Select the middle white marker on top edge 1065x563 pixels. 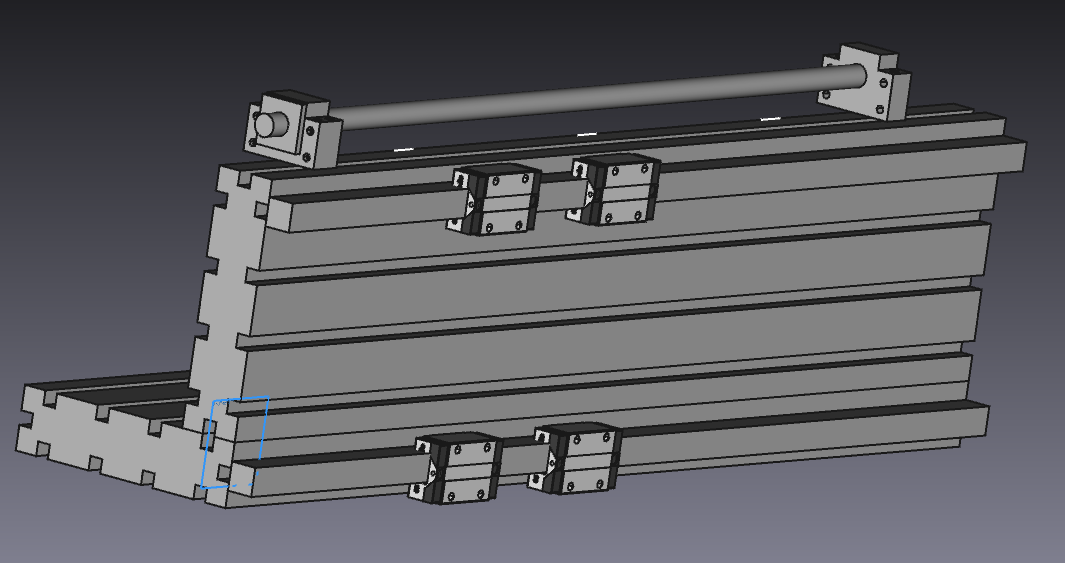coord(587,134)
